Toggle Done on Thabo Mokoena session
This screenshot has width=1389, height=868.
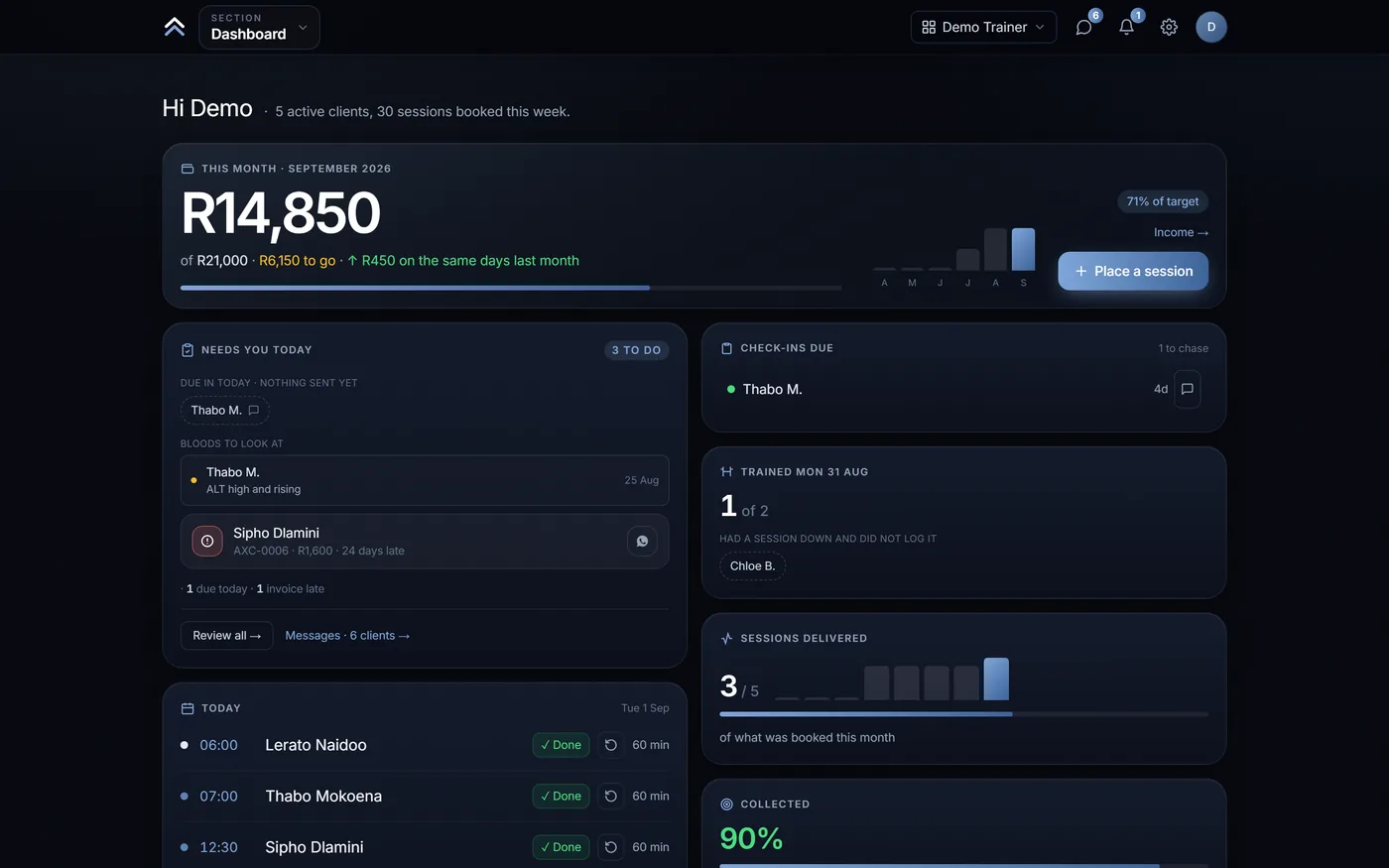[x=561, y=796]
